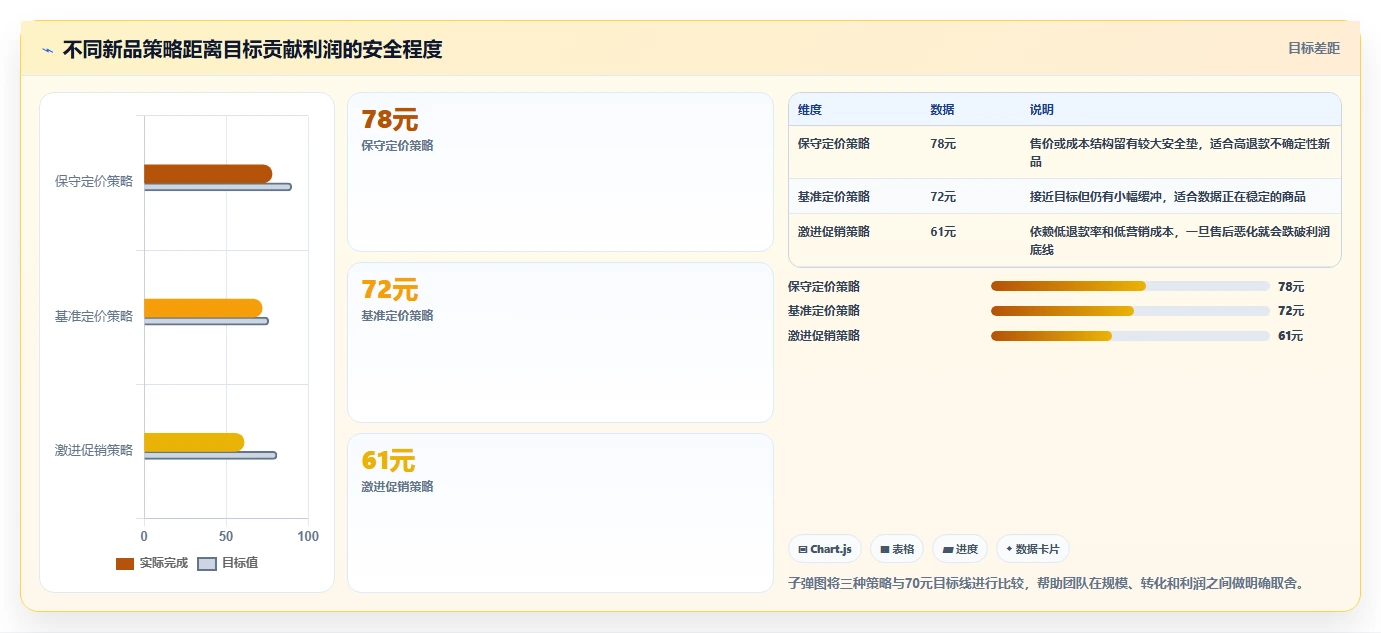Click the 78元 value in table
1381x633 pixels.
click(x=943, y=144)
